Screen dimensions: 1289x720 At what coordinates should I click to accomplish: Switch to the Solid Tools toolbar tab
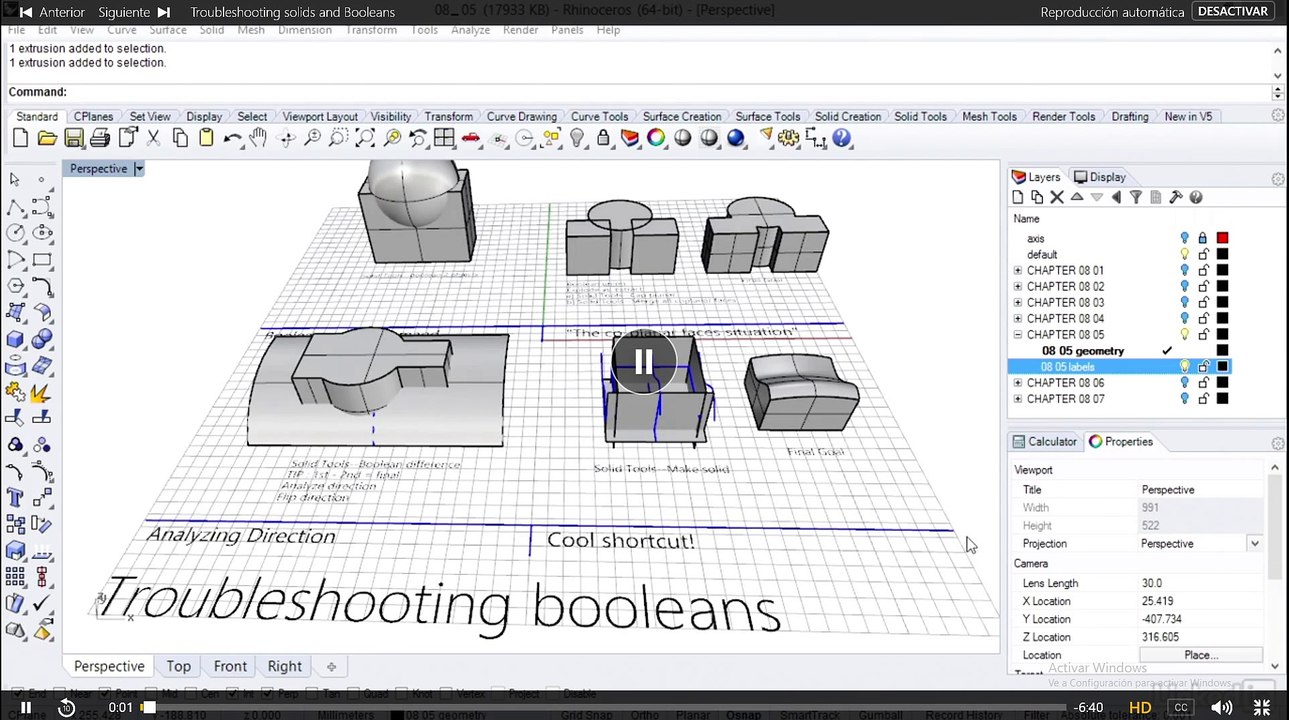tap(920, 117)
